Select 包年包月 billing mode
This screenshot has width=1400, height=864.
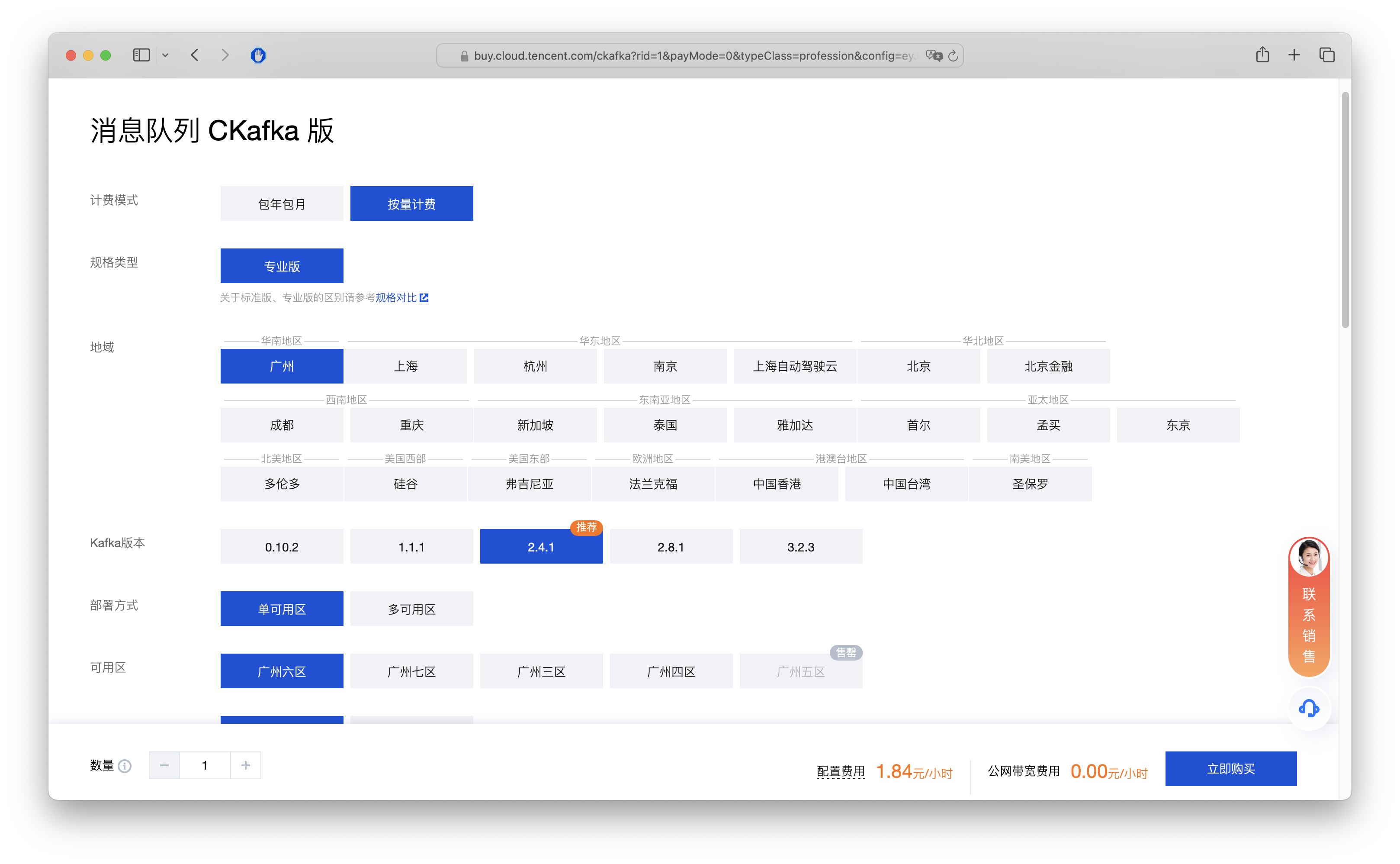(282, 204)
